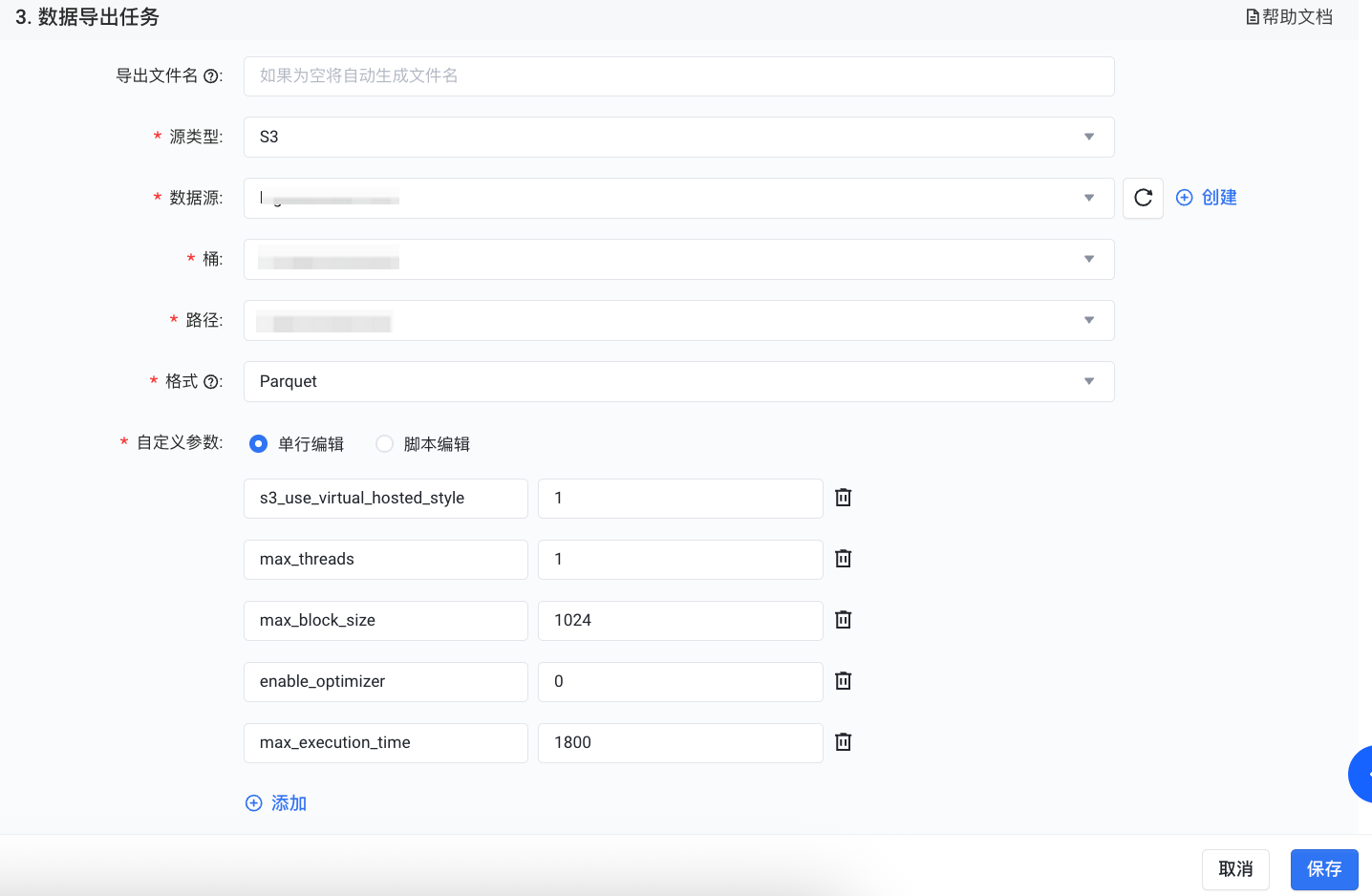Edit the enable_optimizer value field showing 0
The width and height of the screenshot is (1372, 896).
[x=680, y=682]
